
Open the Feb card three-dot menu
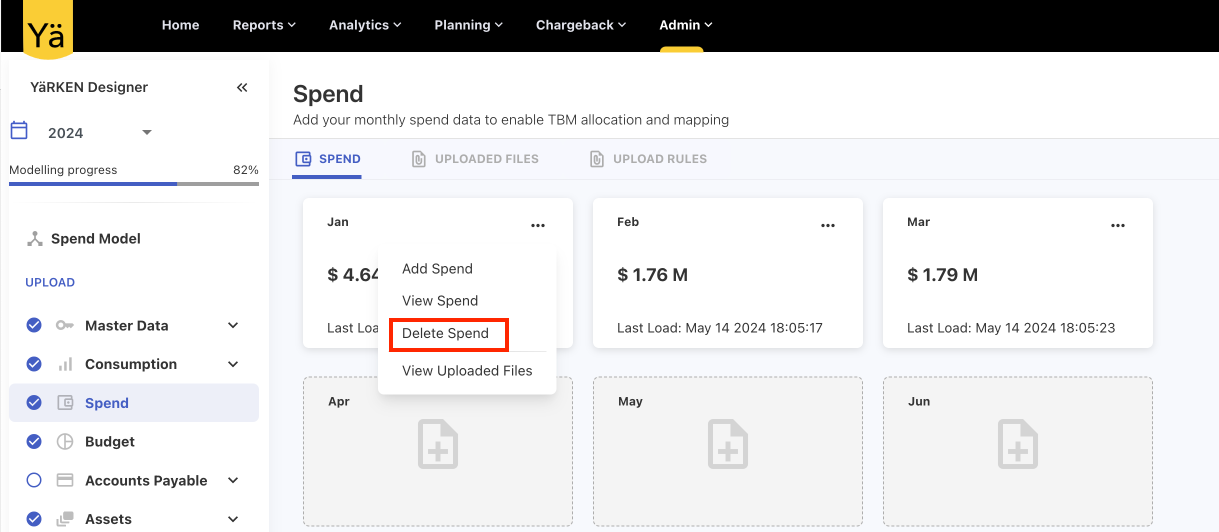(828, 226)
